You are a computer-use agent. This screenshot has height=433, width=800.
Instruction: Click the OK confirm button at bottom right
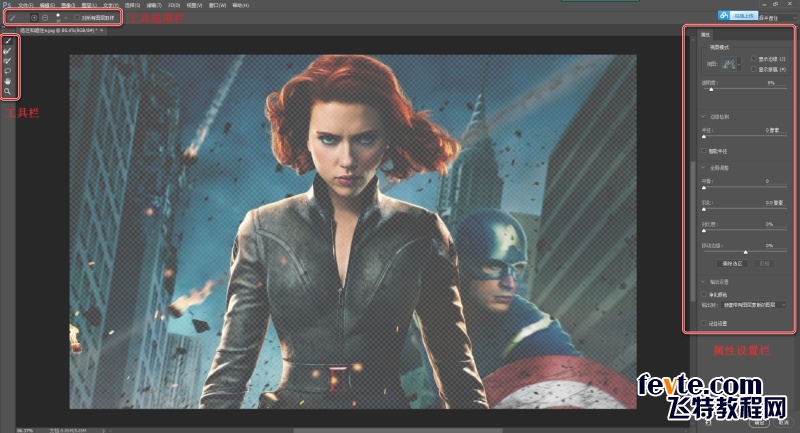click(759, 423)
